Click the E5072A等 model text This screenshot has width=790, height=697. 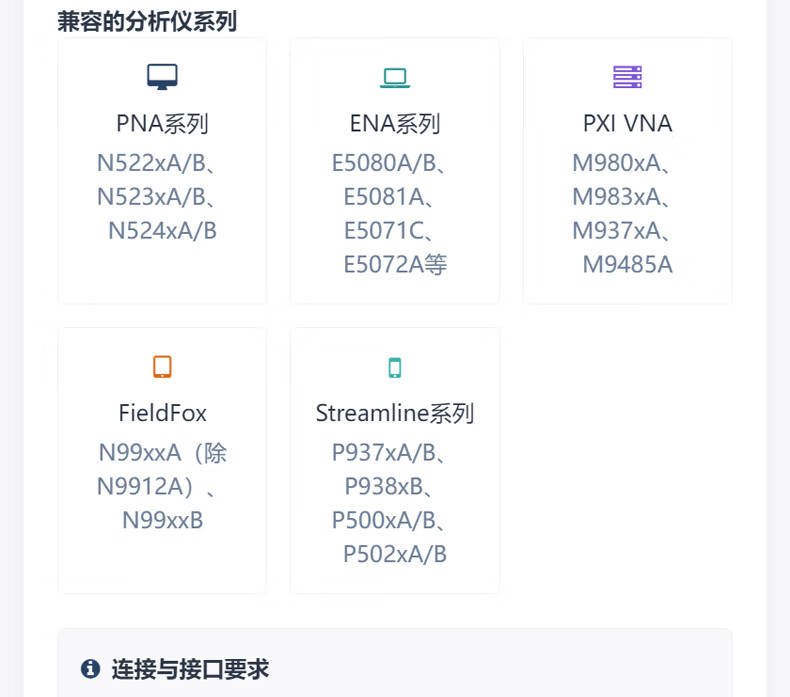click(x=395, y=265)
